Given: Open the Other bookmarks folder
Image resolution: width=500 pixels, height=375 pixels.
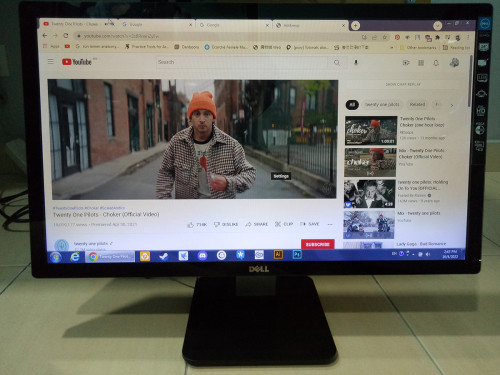Looking at the screenshot, I should (x=418, y=48).
